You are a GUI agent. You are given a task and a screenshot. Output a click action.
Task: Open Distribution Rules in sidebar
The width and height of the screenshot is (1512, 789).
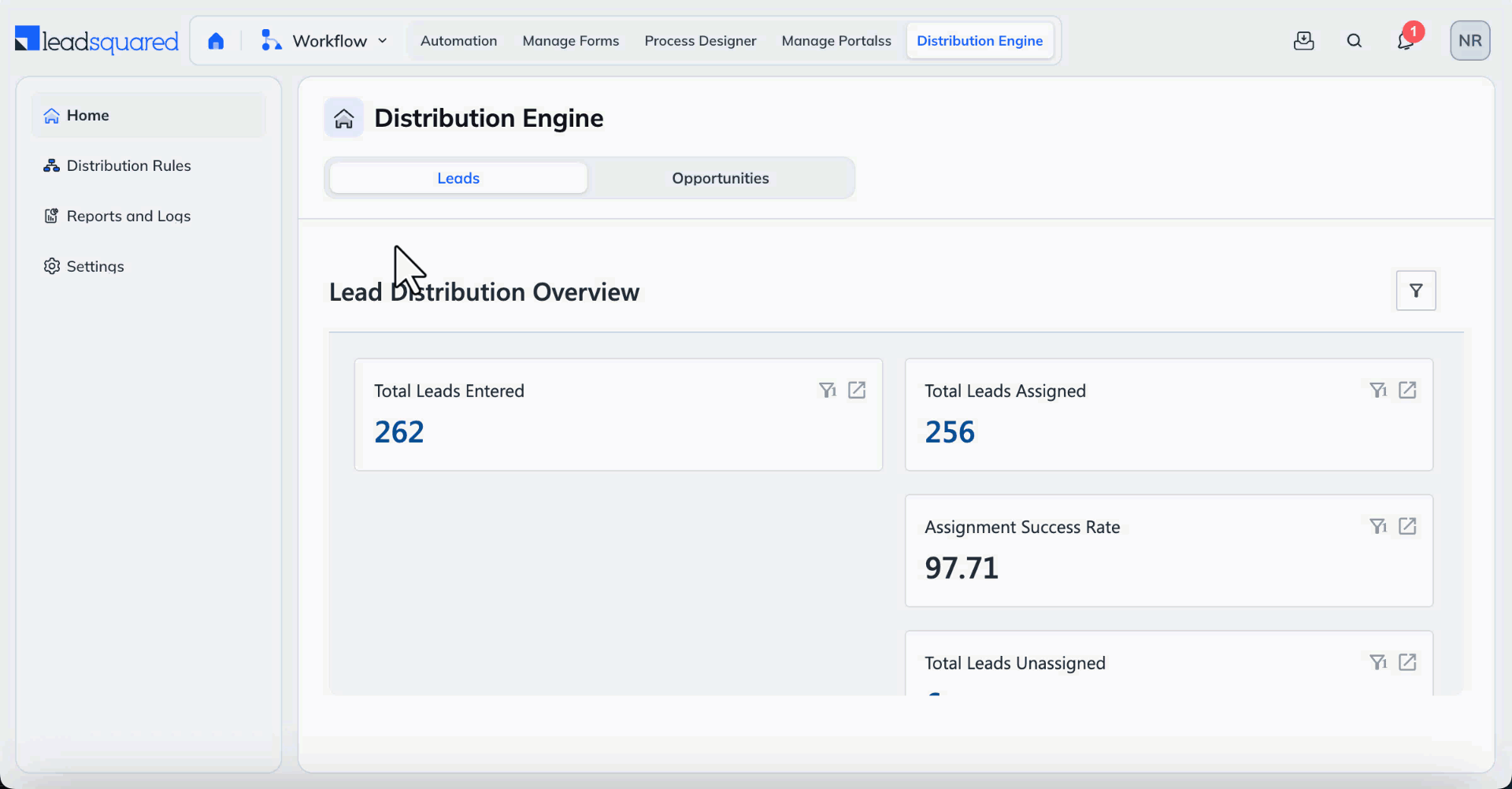point(128,165)
